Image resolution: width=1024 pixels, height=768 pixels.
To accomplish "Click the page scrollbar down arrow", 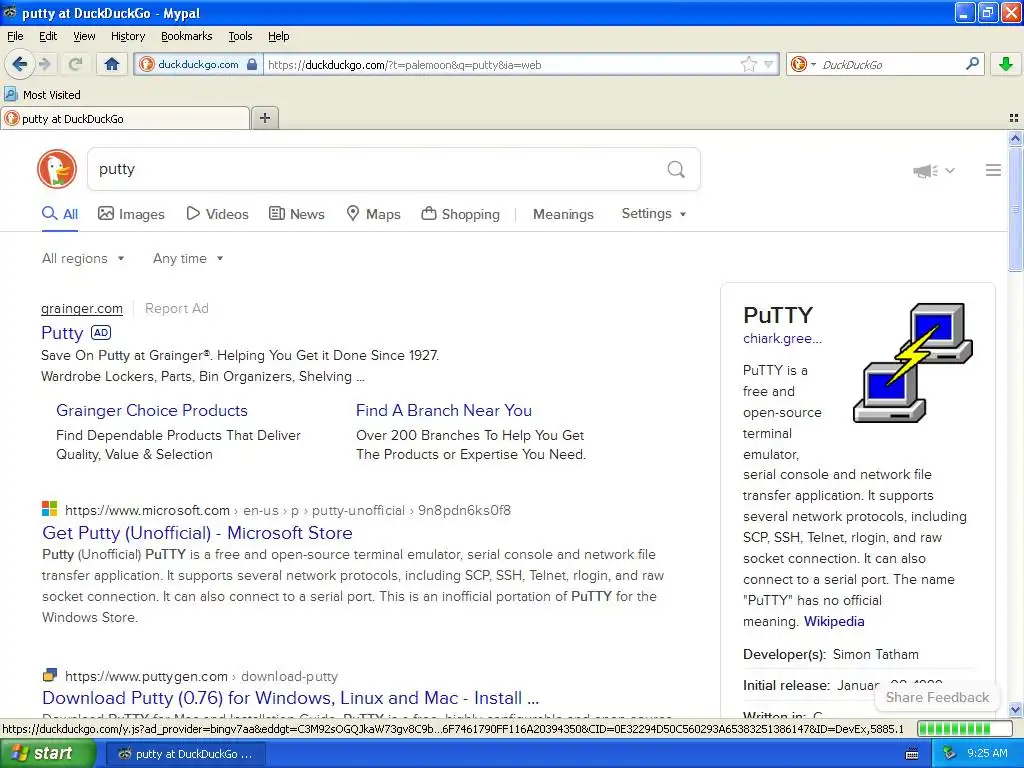I will coord(1015,709).
